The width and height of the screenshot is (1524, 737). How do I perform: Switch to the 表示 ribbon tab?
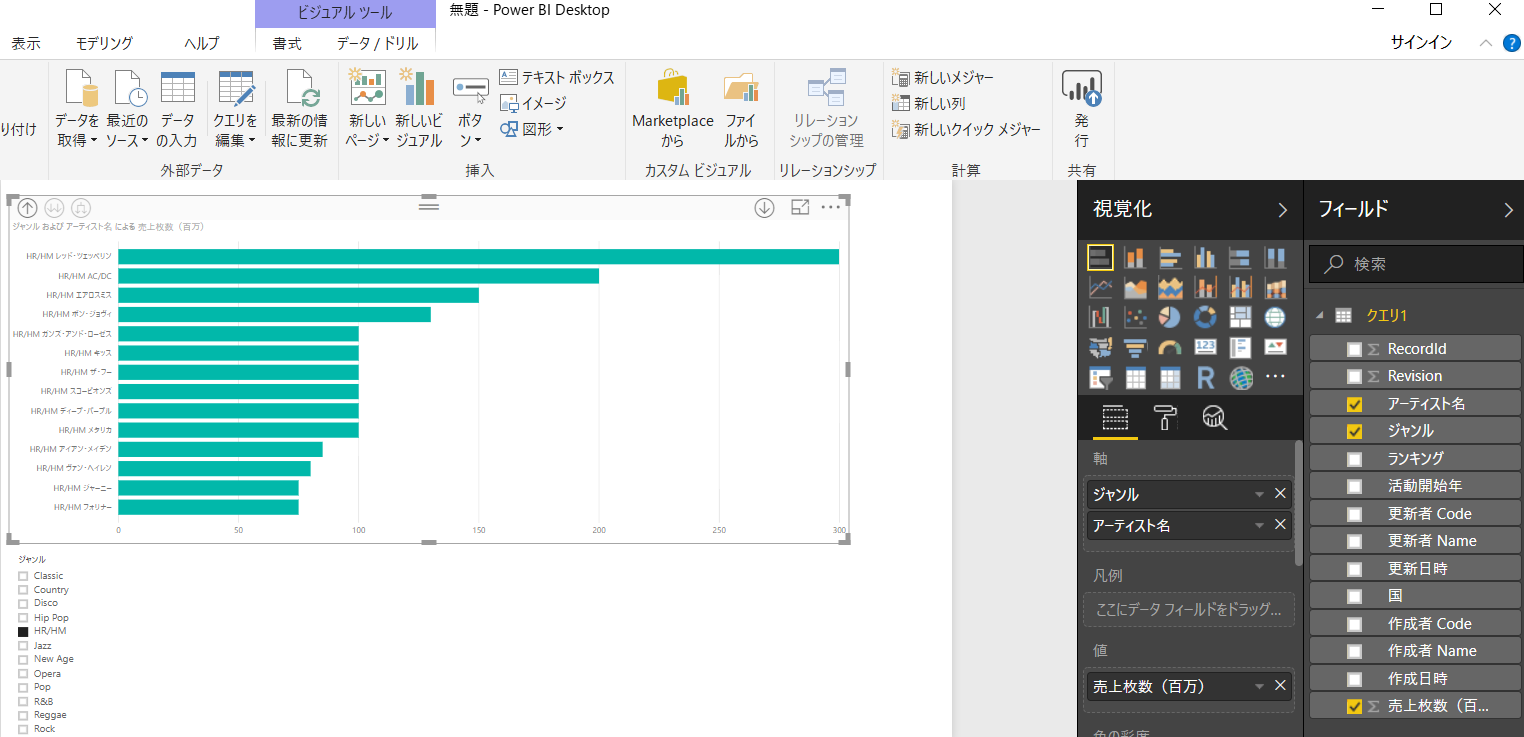click(x=26, y=43)
